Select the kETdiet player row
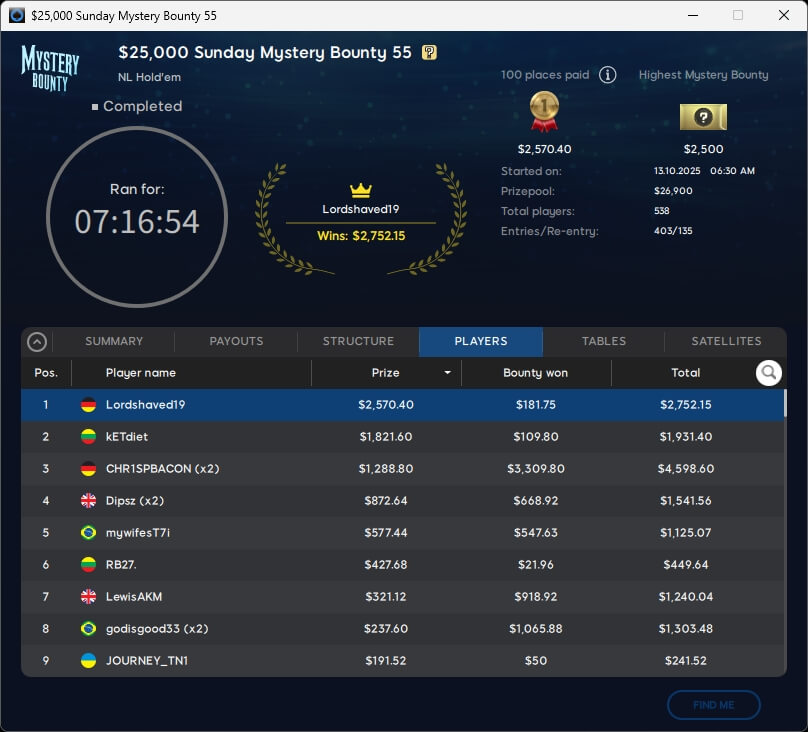Image resolution: width=808 pixels, height=732 pixels. [x=400, y=437]
